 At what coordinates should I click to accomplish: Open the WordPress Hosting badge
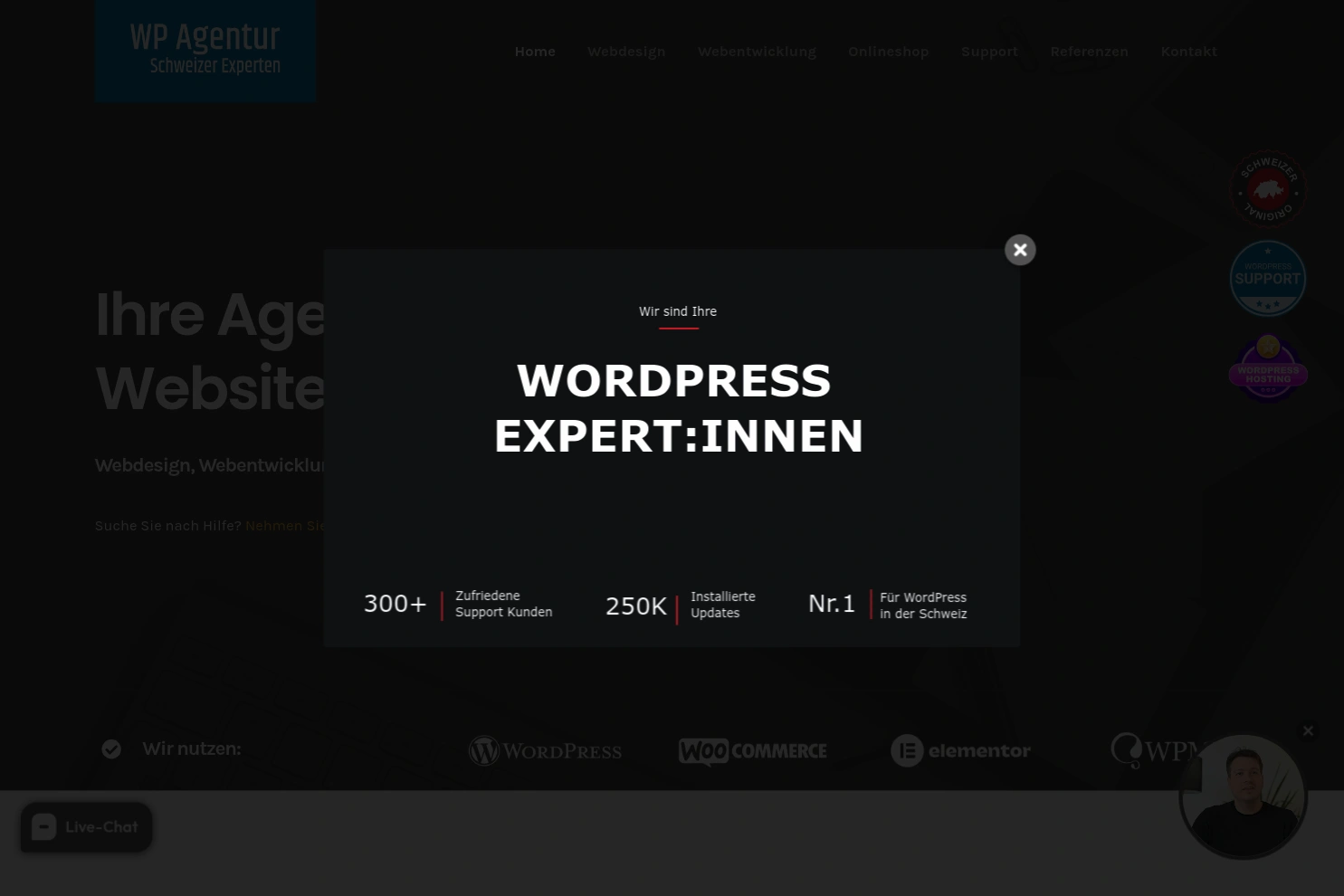(1268, 367)
